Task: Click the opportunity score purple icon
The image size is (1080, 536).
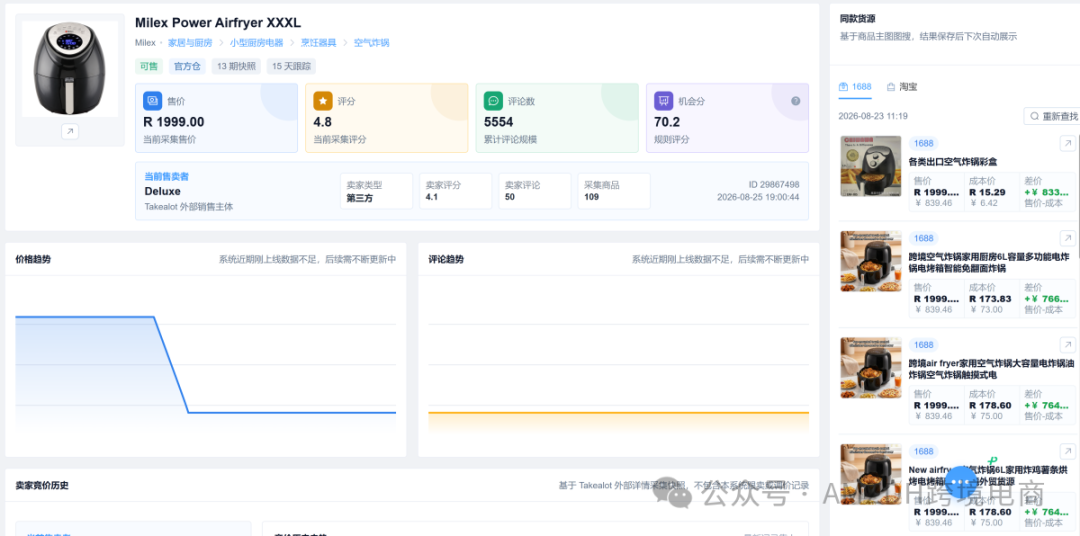Action: (x=663, y=101)
